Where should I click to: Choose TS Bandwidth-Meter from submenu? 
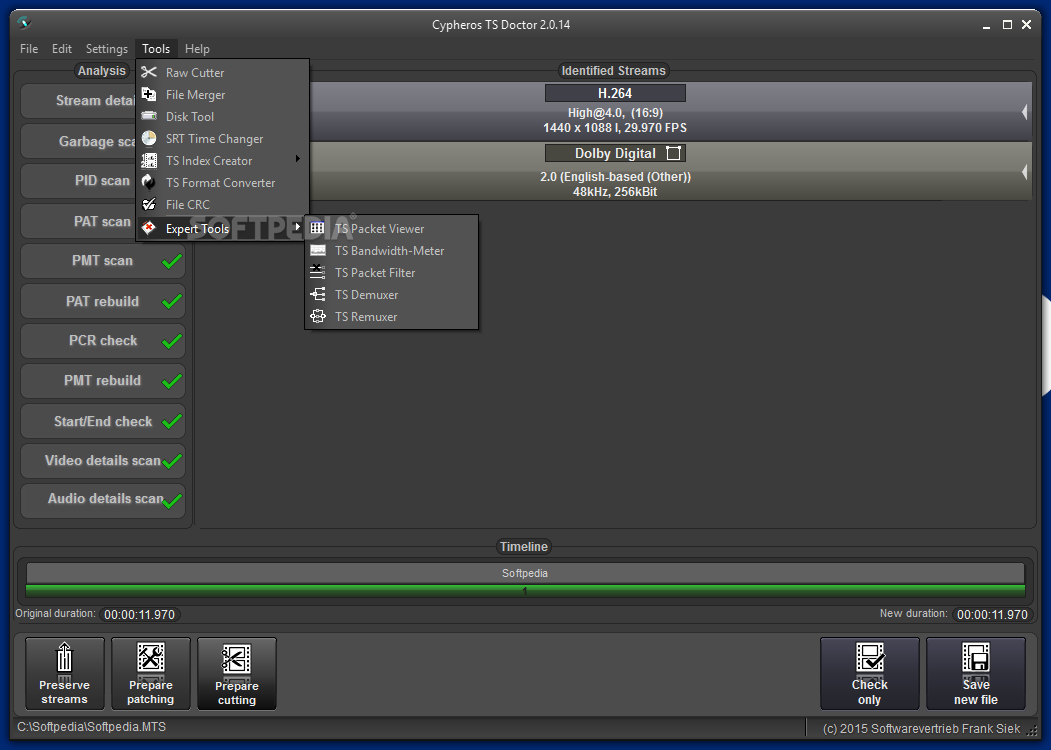(391, 251)
